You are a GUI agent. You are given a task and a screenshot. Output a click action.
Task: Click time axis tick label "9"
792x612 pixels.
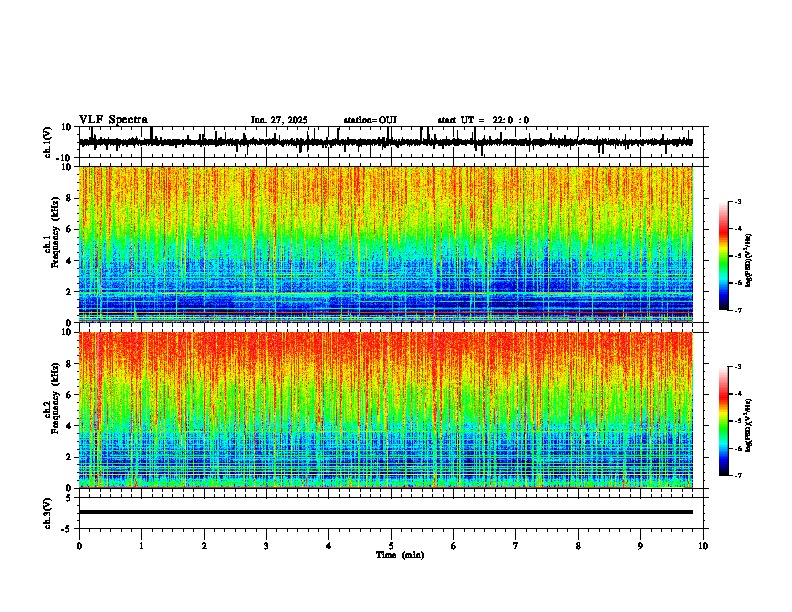coord(640,546)
